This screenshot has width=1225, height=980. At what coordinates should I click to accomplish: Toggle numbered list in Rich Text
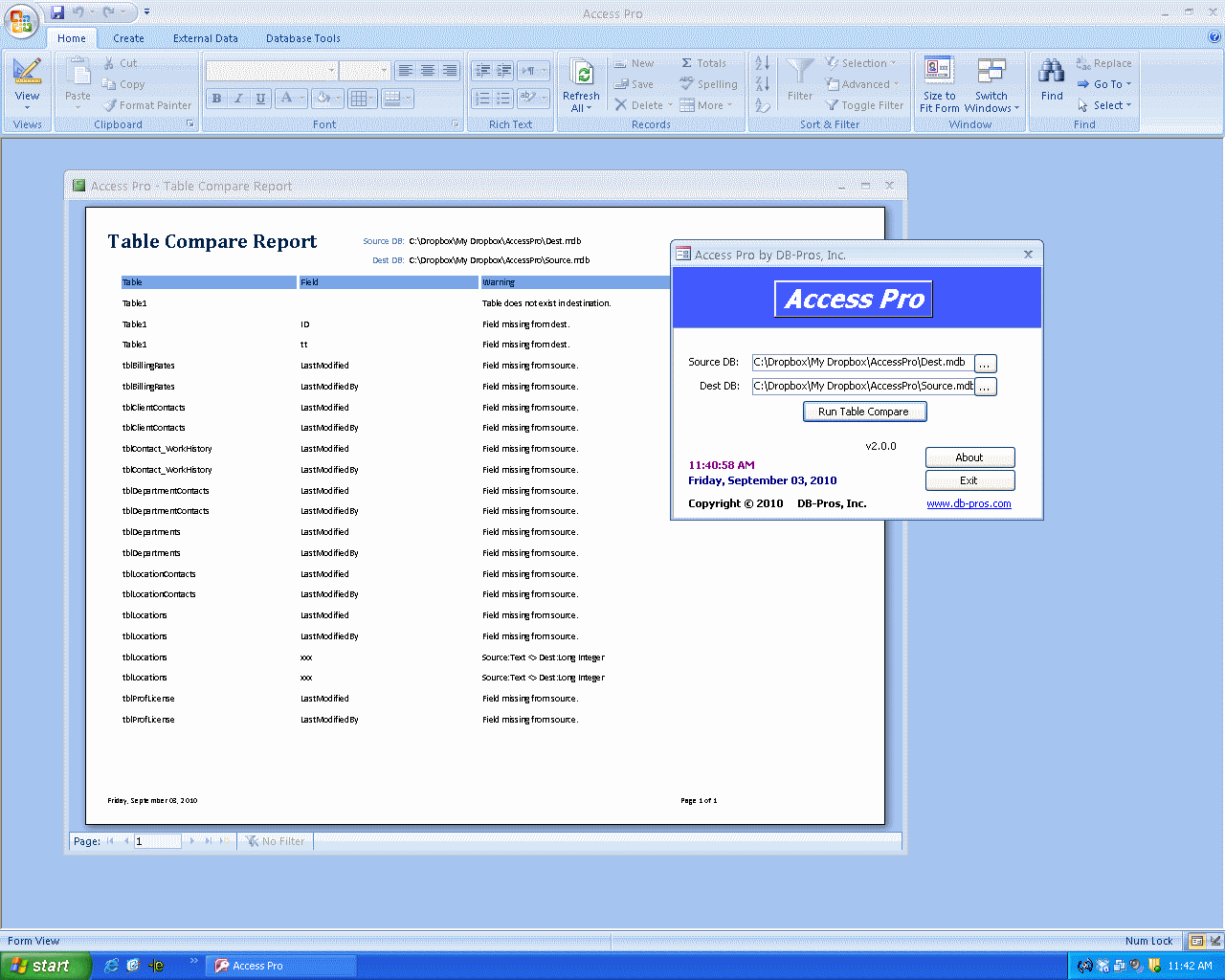pos(482,99)
